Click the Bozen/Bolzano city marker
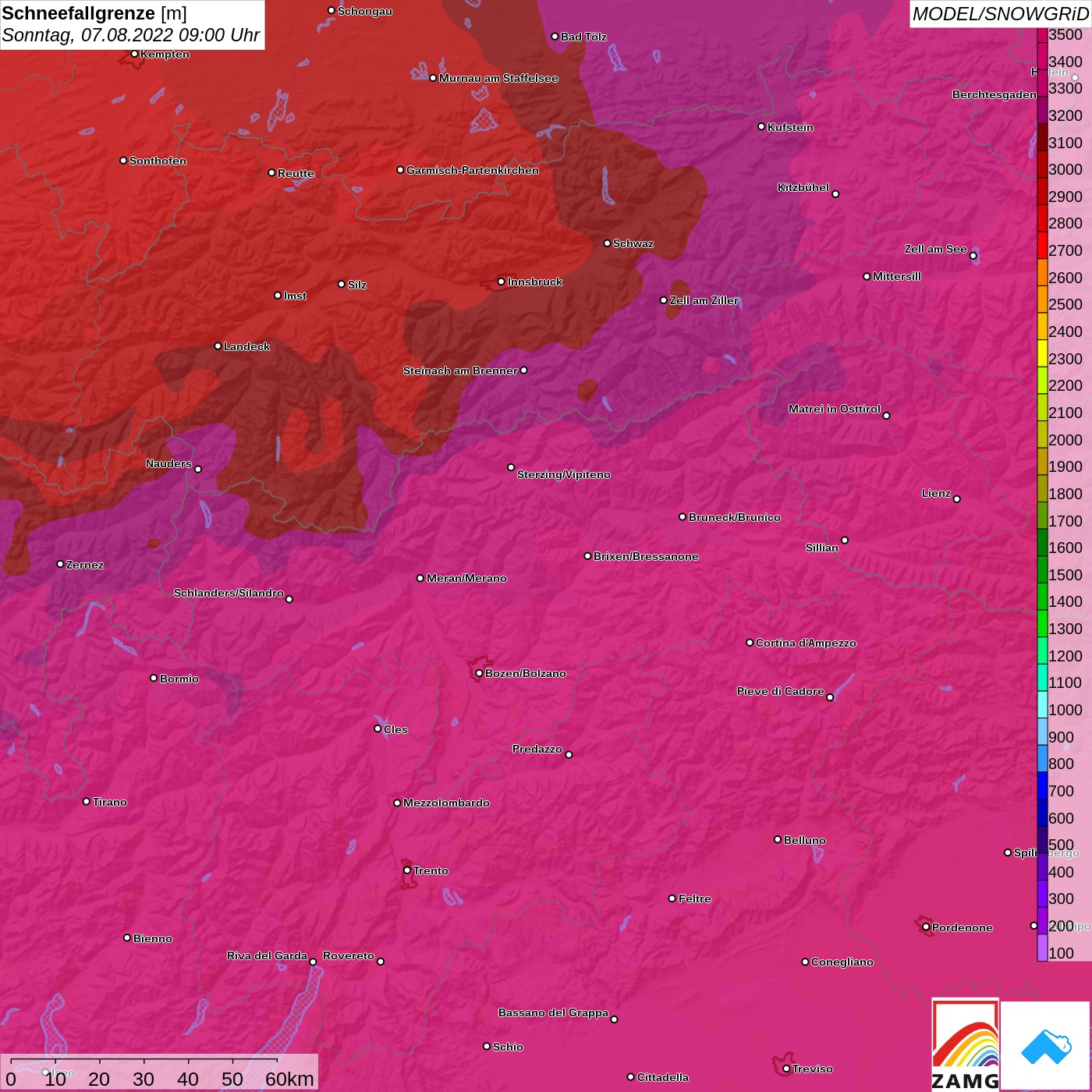1092x1092 pixels. pyautogui.click(x=479, y=673)
